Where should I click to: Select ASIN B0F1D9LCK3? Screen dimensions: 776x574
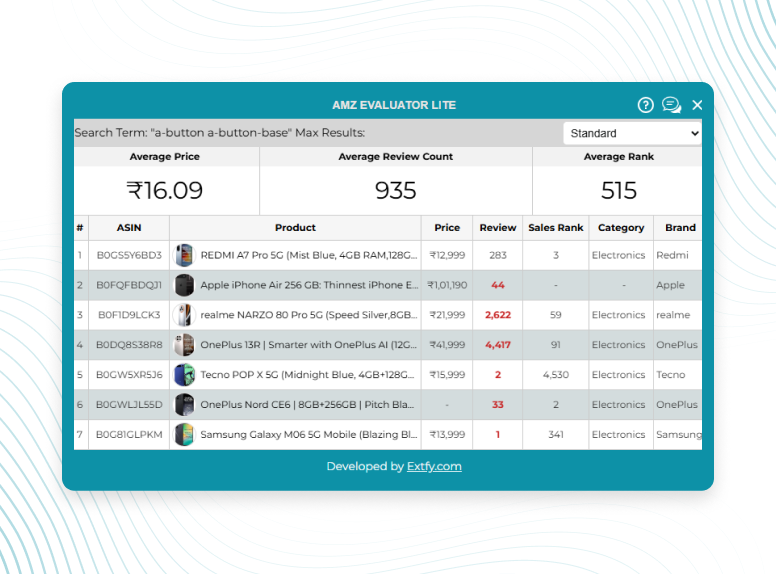click(129, 315)
